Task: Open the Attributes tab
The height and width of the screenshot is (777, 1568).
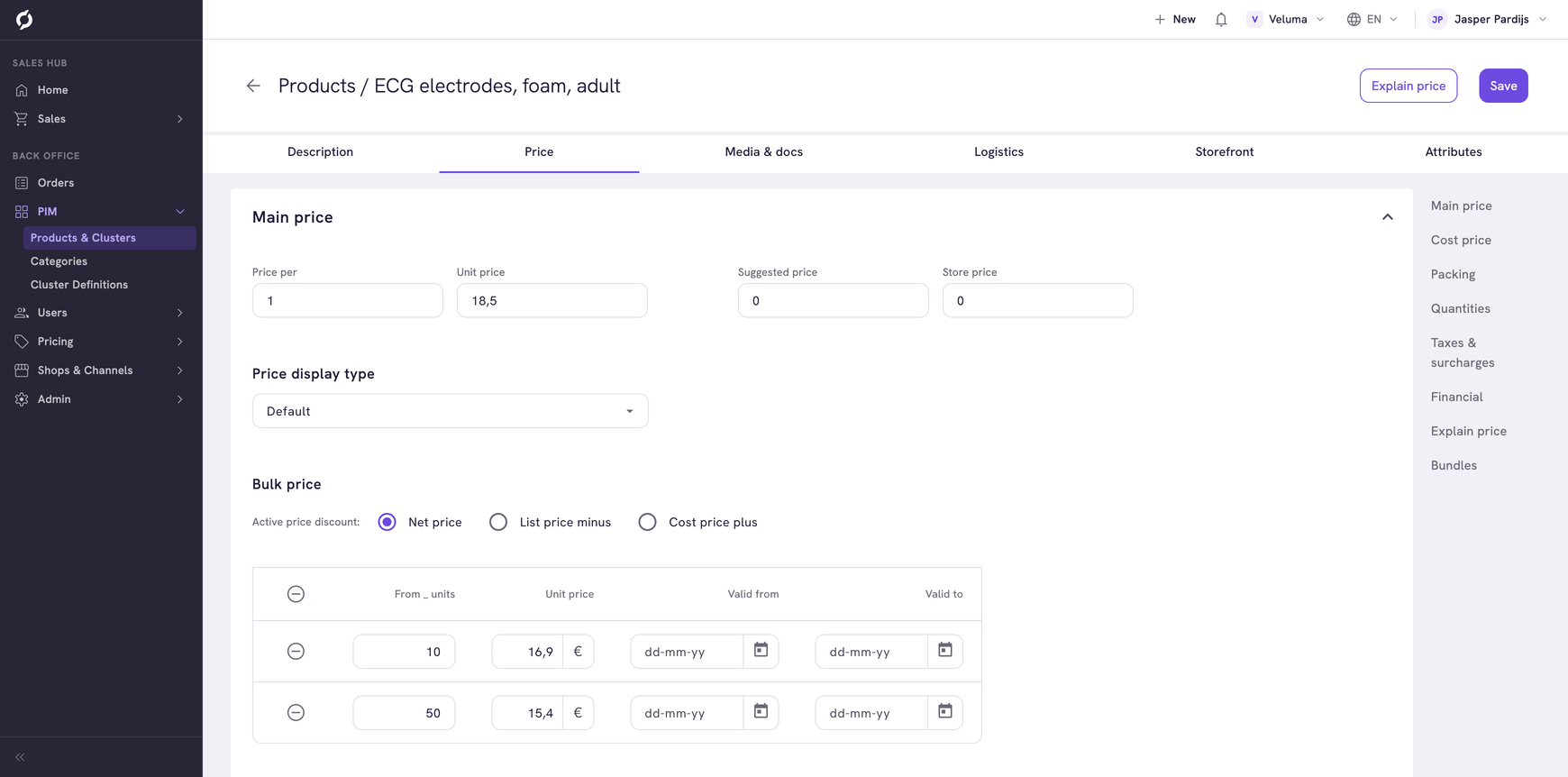Action: tap(1453, 152)
